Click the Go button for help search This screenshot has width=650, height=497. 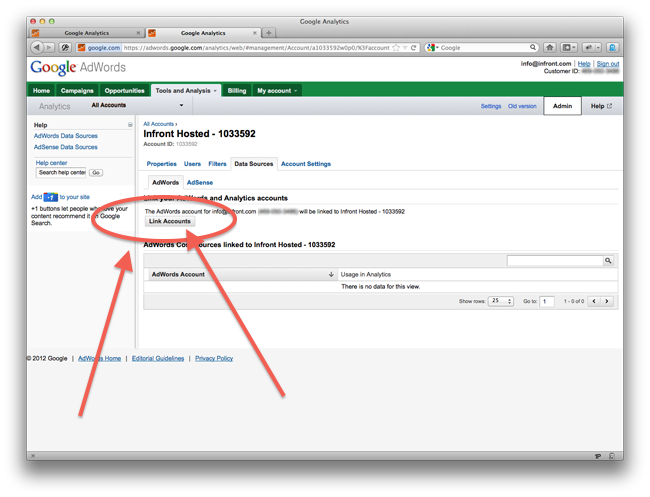96,172
